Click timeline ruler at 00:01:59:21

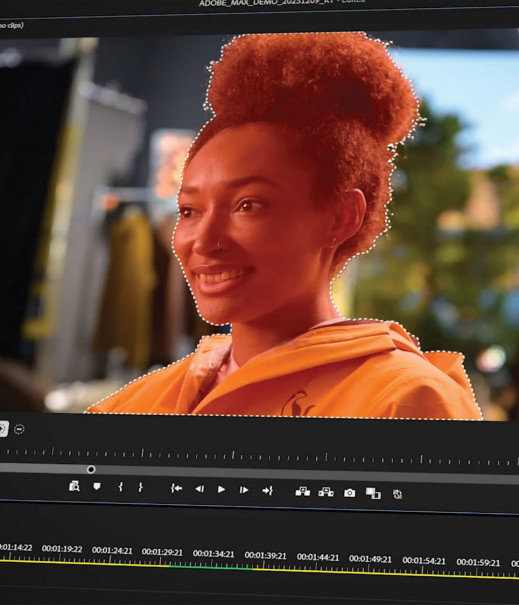point(478,563)
